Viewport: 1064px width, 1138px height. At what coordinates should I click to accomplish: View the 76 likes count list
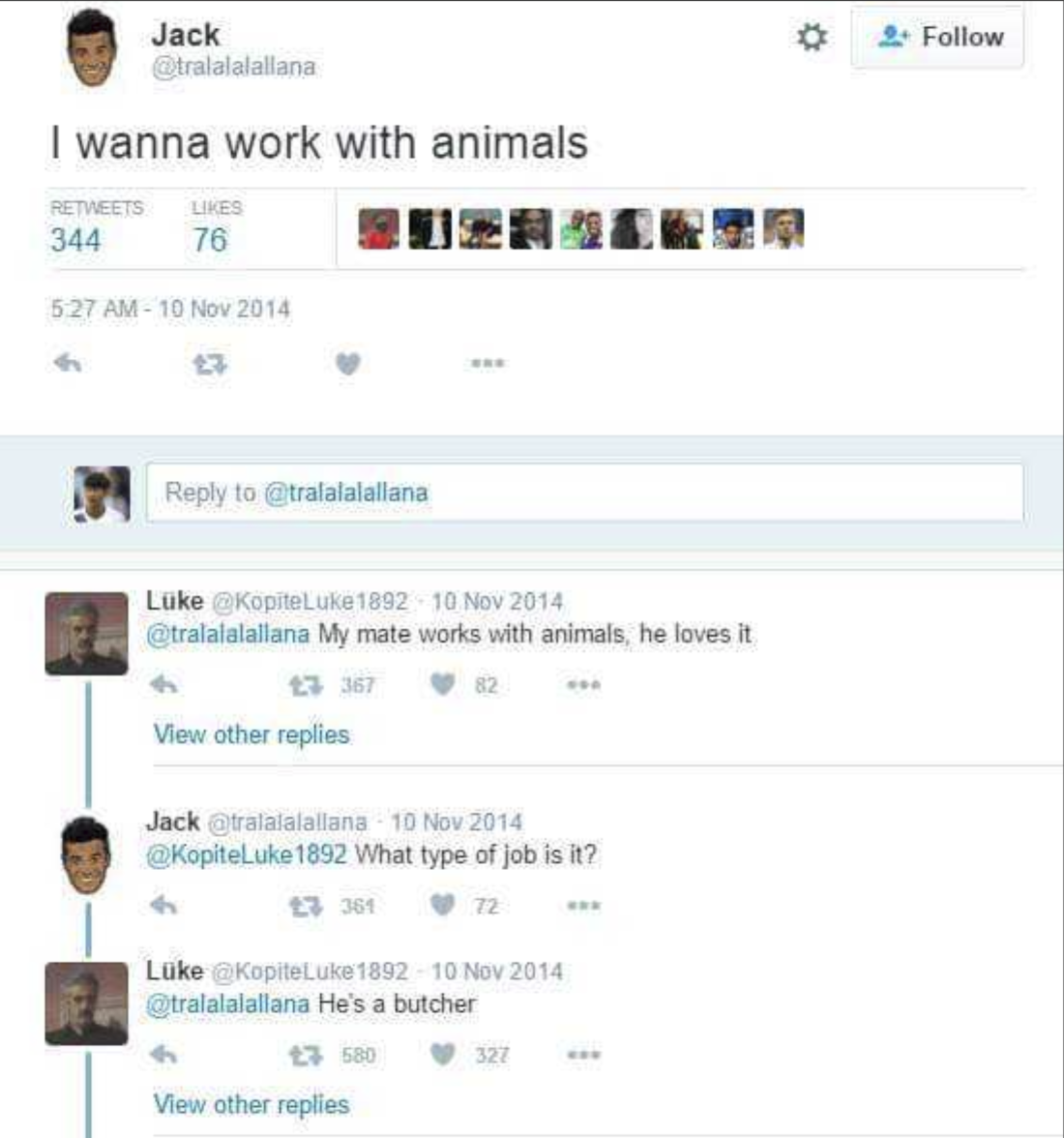pyautogui.click(x=210, y=239)
